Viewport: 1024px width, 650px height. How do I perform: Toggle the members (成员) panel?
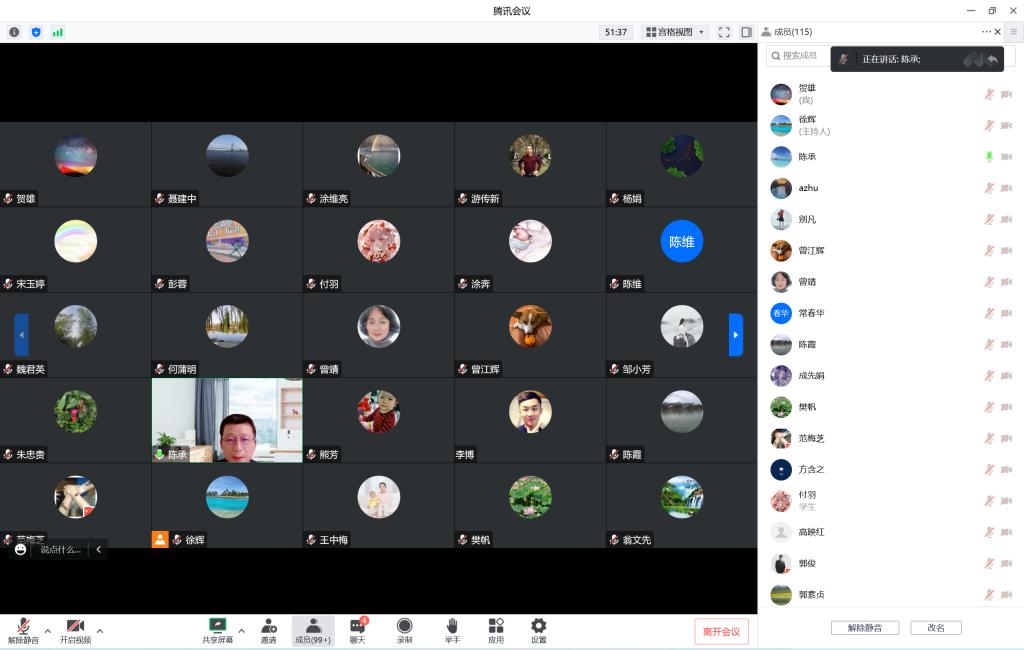(313, 626)
